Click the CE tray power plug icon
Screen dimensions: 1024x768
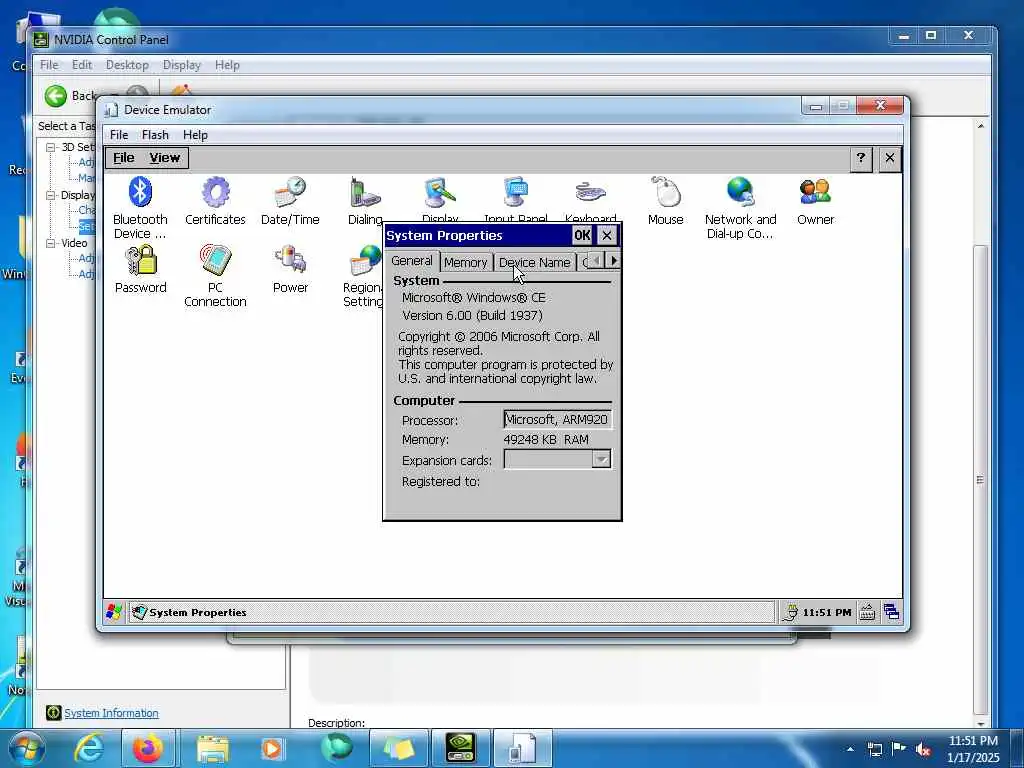(790, 612)
